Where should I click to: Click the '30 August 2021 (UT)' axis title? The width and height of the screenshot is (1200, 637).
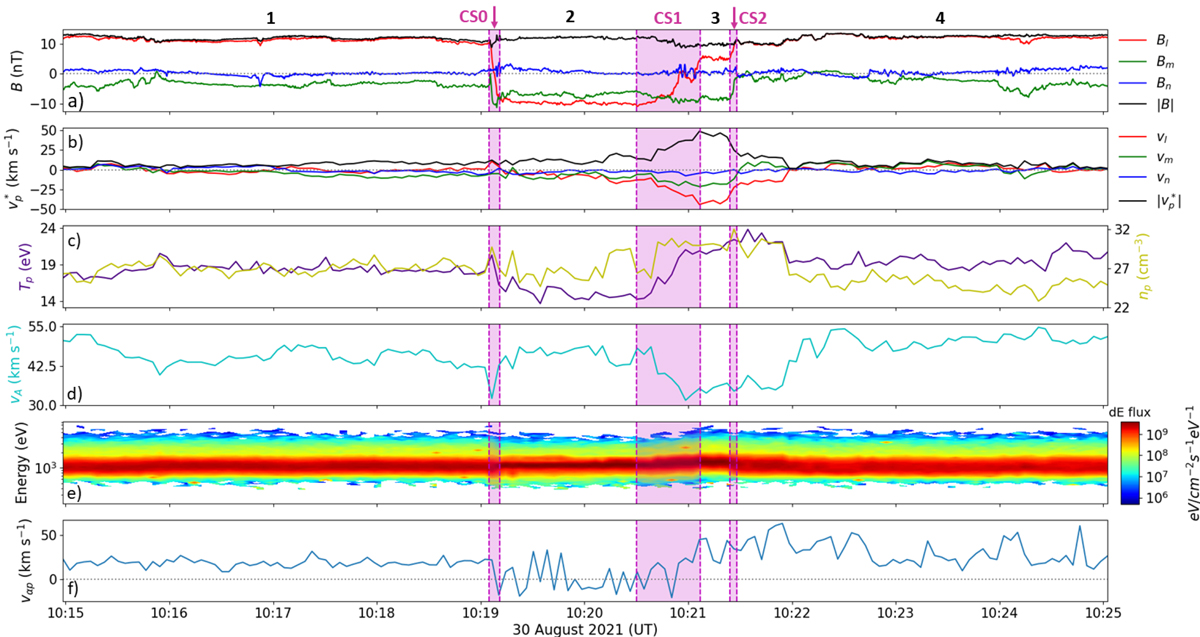(x=583, y=628)
